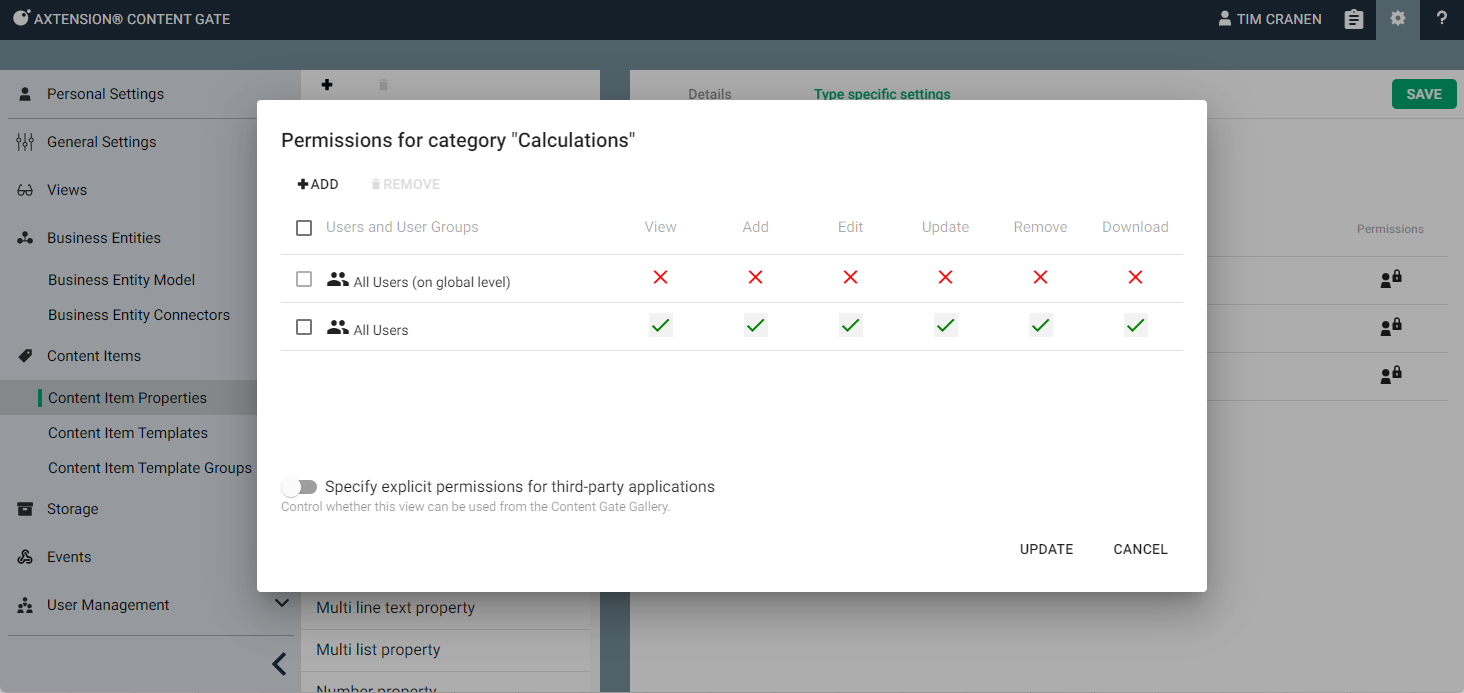The height and width of the screenshot is (693, 1464).
Task: Click the settings gear icon in top bar
Action: pos(1397,19)
